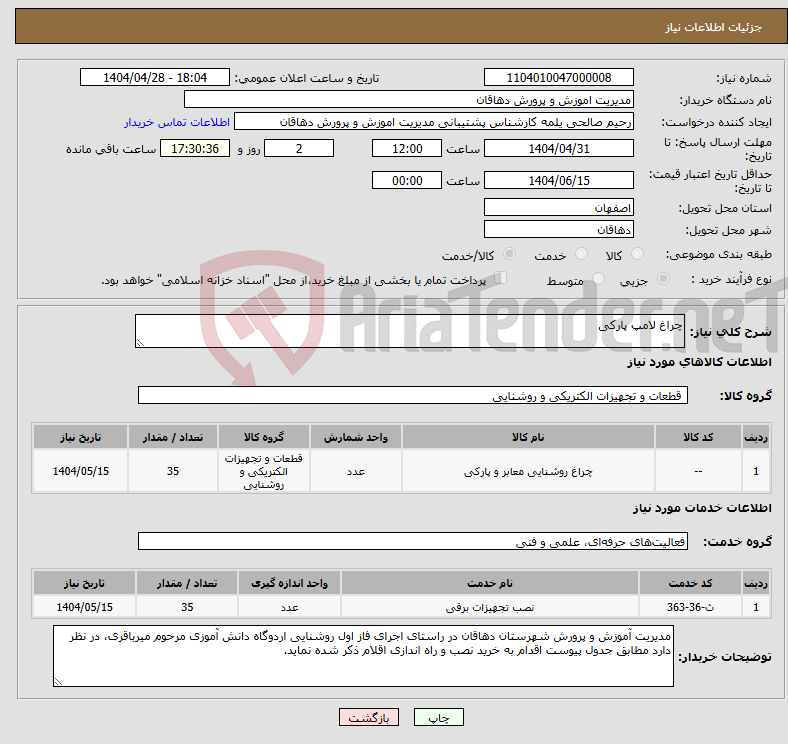The width and height of the screenshot is (788, 744).
Task: Click the اطلاعات کالاهای مورد نیاز heading
Action: pyautogui.click(x=699, y=362)
